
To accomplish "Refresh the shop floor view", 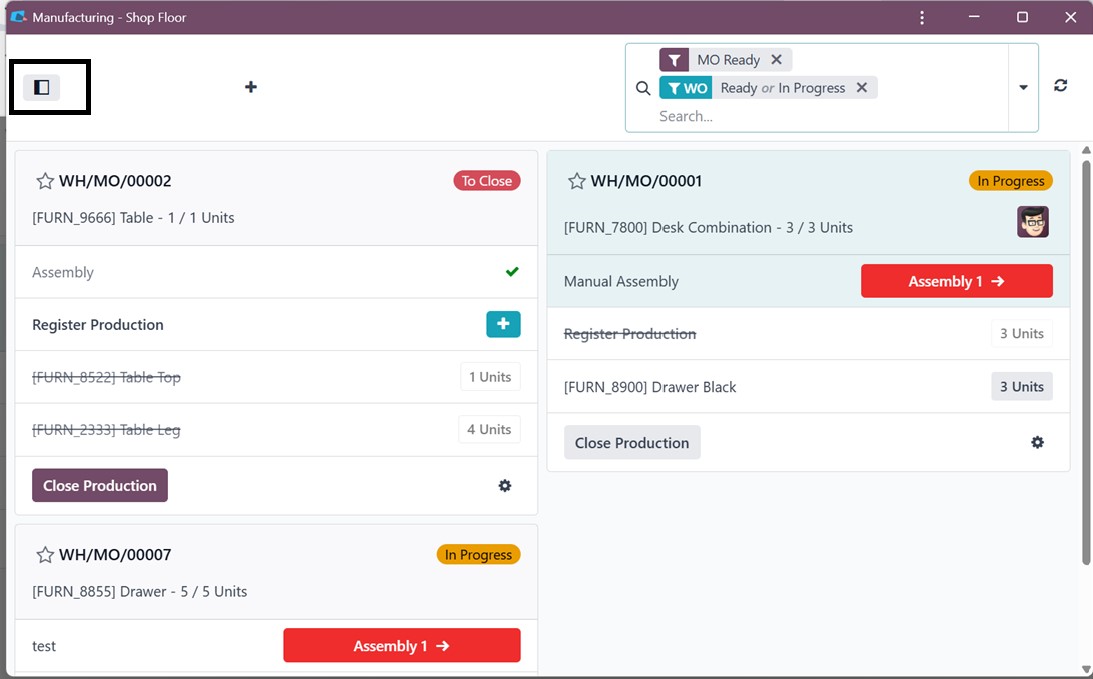I will coord(1060,86).
